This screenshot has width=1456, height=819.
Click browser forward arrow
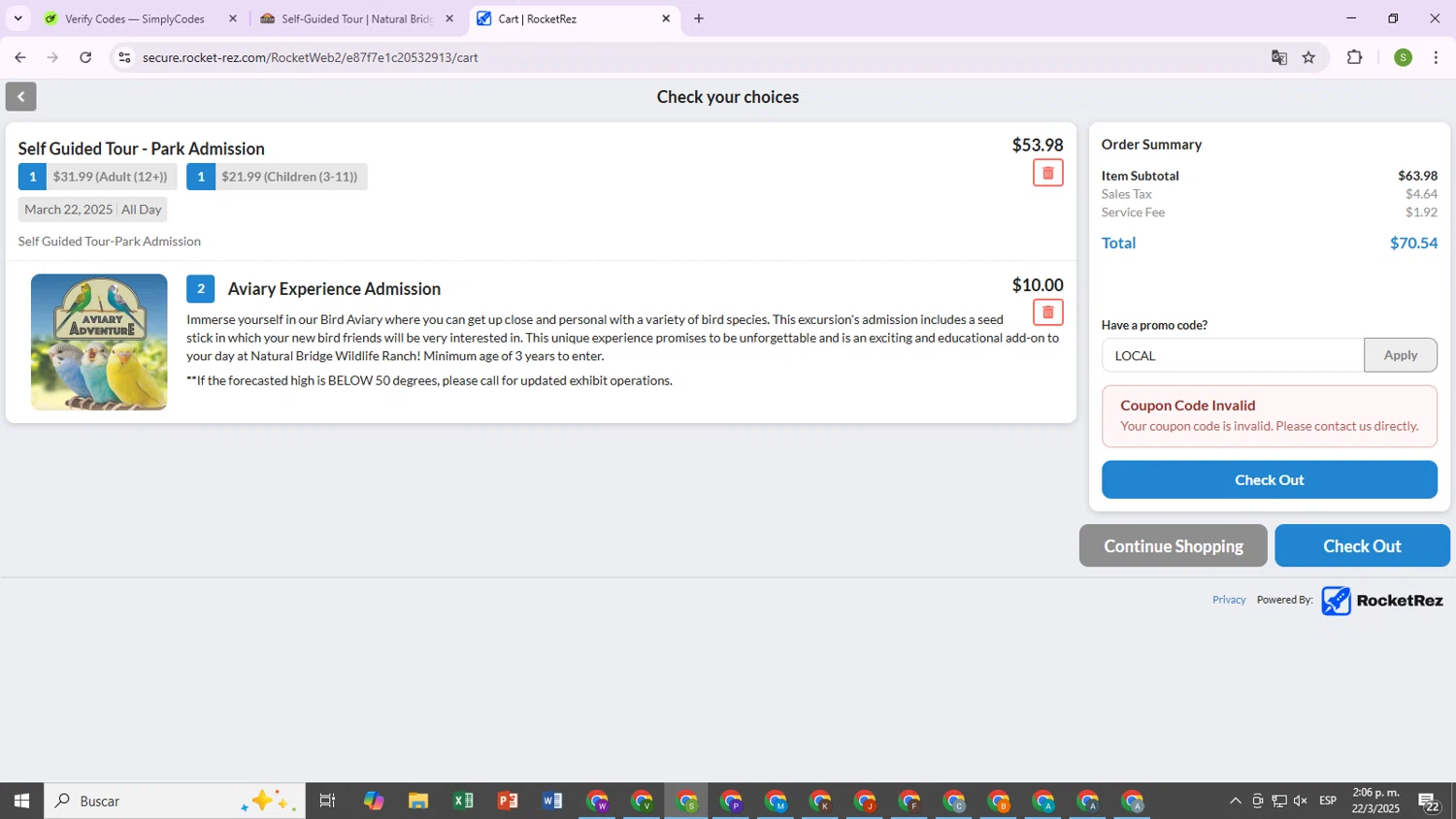pyautogui.click(x=52, y=57)
